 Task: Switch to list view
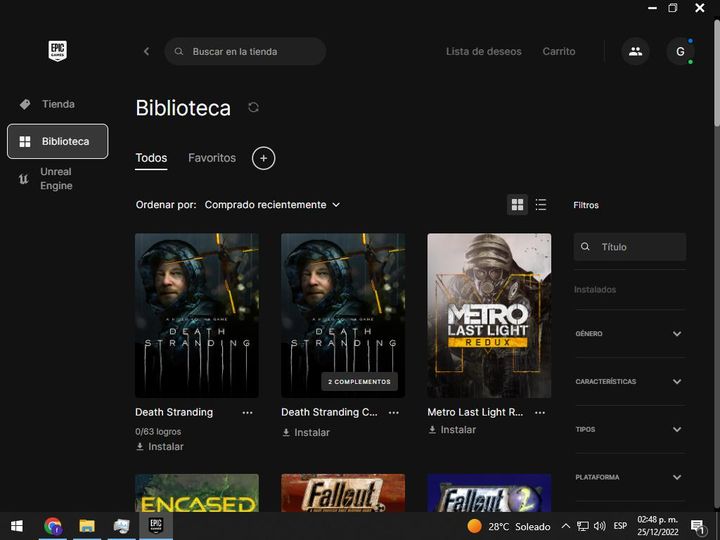[541, 205]
